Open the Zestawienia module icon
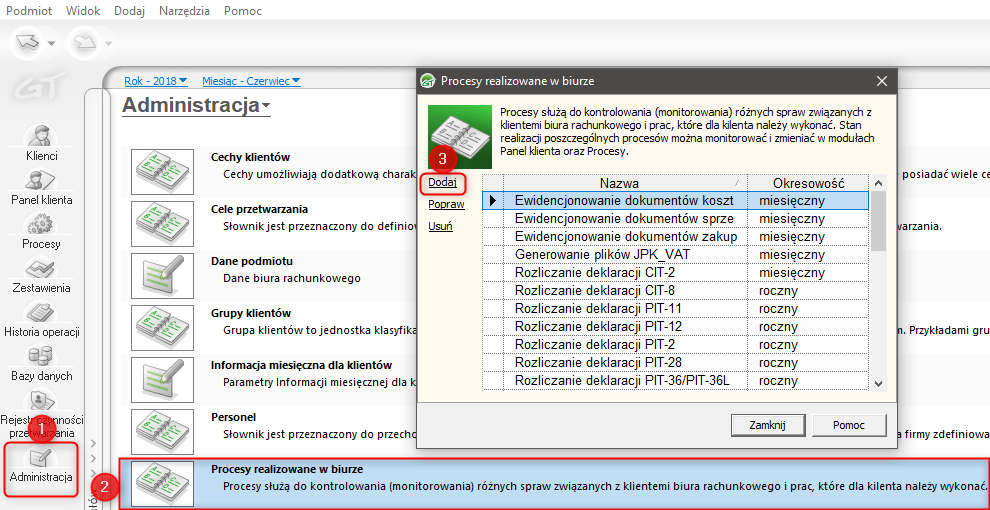The width and height of the screenshot is (990, 510). tap(42, 269)
